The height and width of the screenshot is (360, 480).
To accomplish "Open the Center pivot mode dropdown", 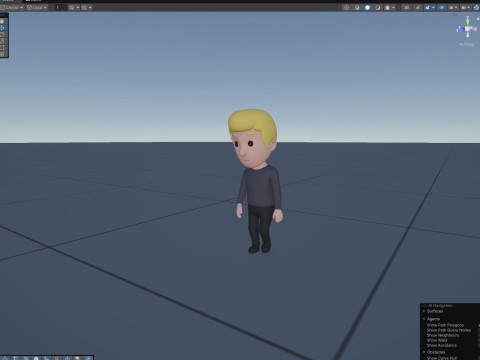I will click(12, 7).
